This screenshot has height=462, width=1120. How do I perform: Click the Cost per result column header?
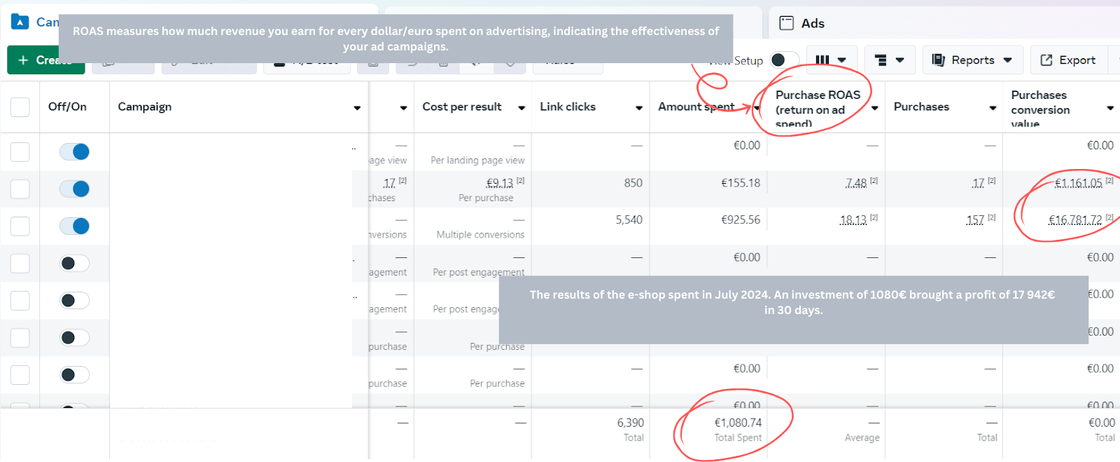click(462, 107)
